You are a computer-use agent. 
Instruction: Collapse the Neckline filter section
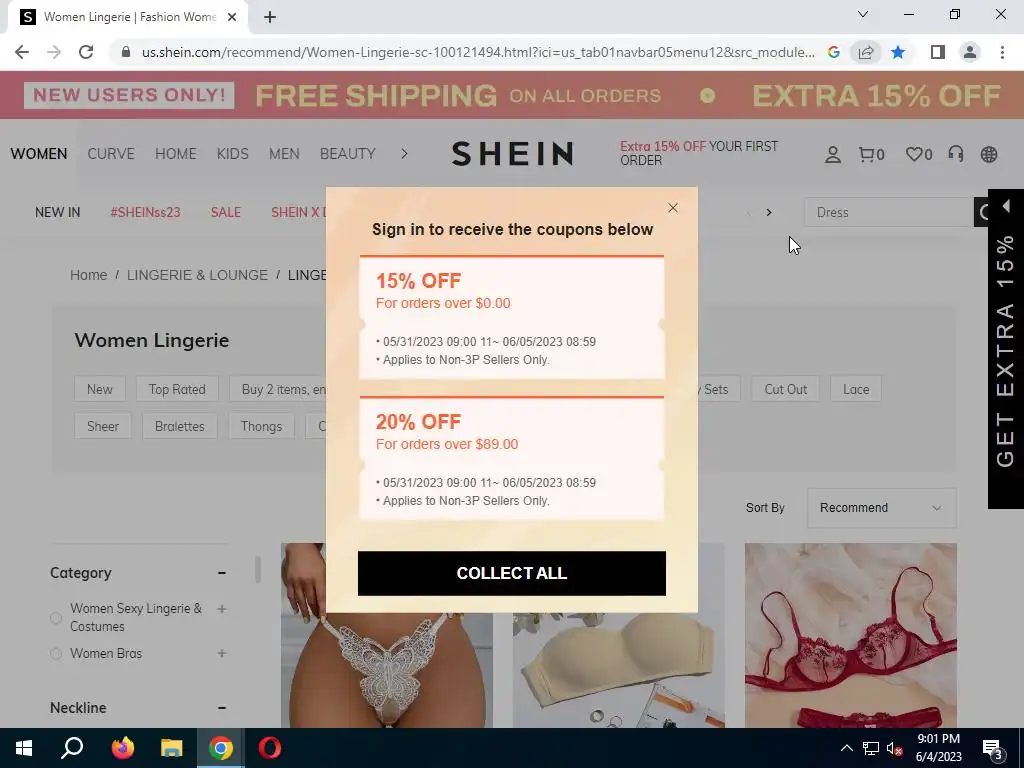point(222,707)
